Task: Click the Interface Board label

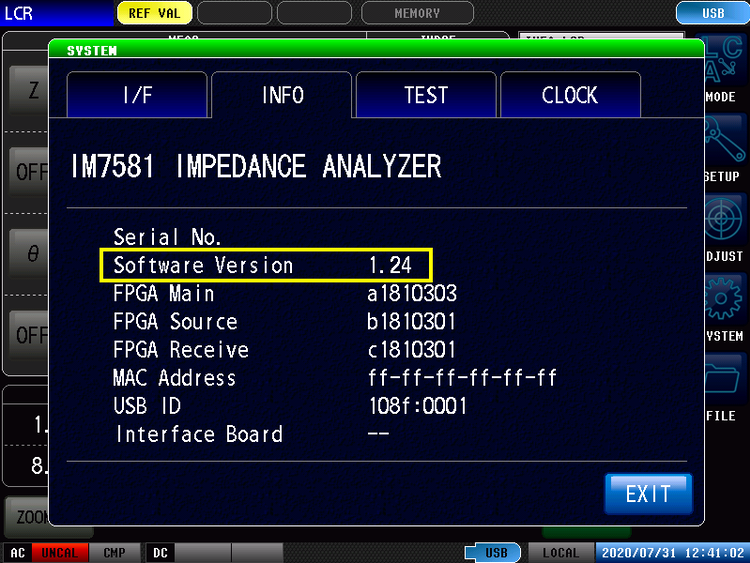Action: 199,434
